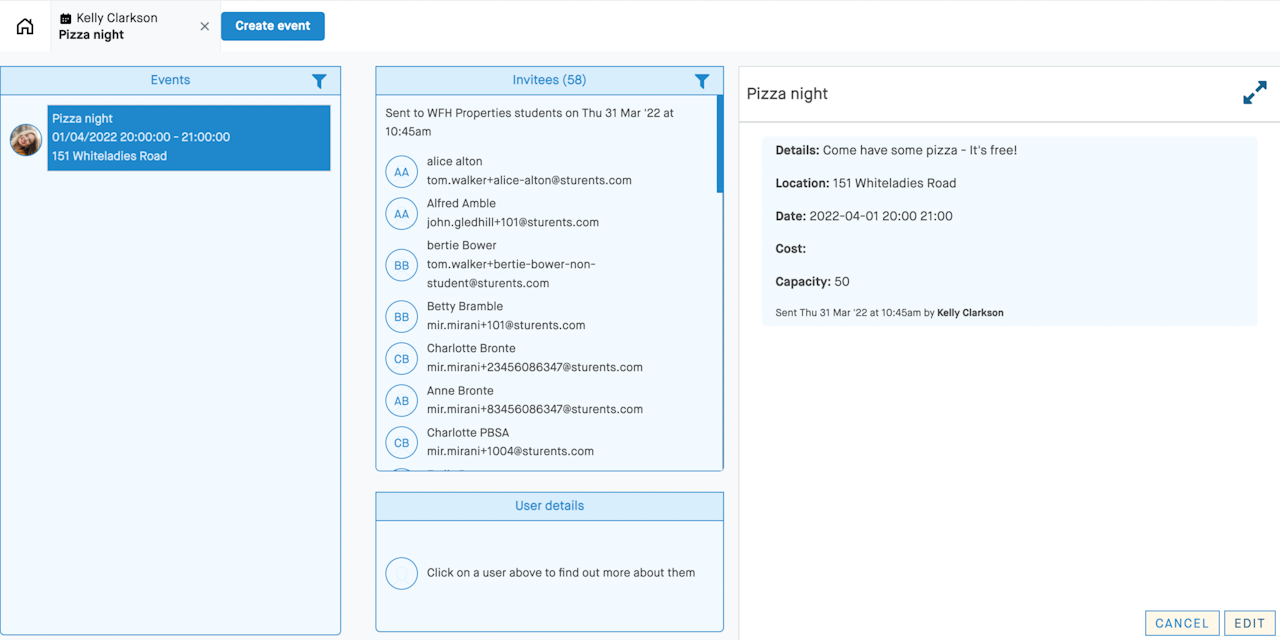Click the CANCEL button

click(1182, 623)
